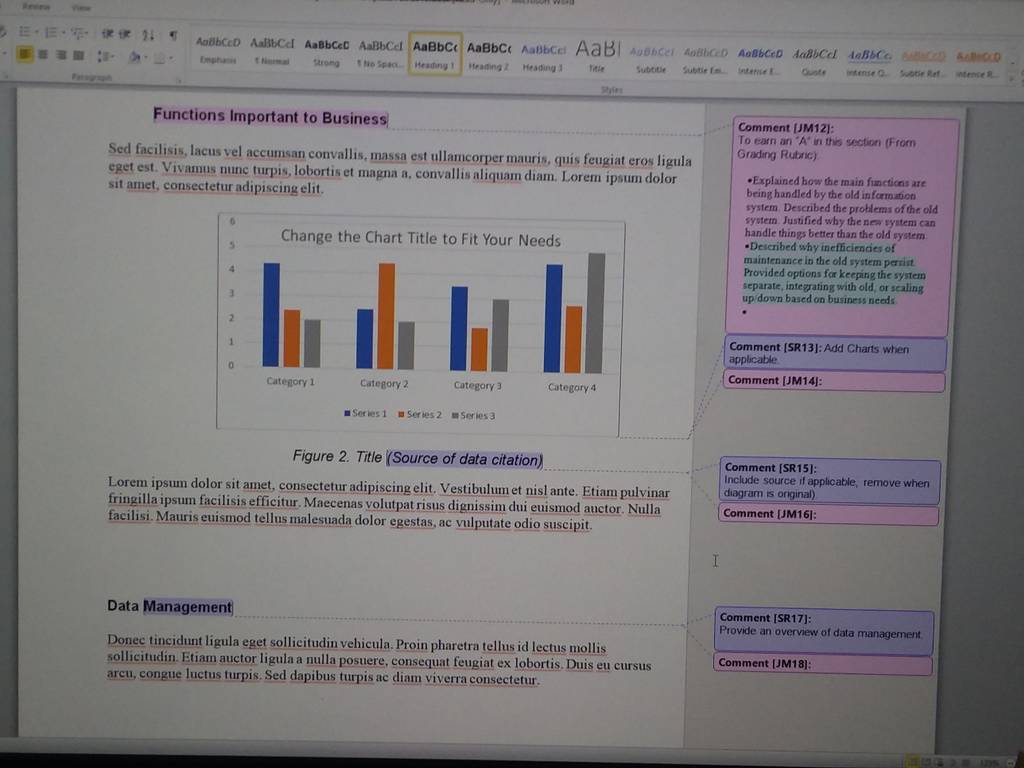Image resolution: width=1024 pixels, height=768 pixels.
Task: Open the Review ribbon tab
Action: pyautogui.click(x=36, y=6)
